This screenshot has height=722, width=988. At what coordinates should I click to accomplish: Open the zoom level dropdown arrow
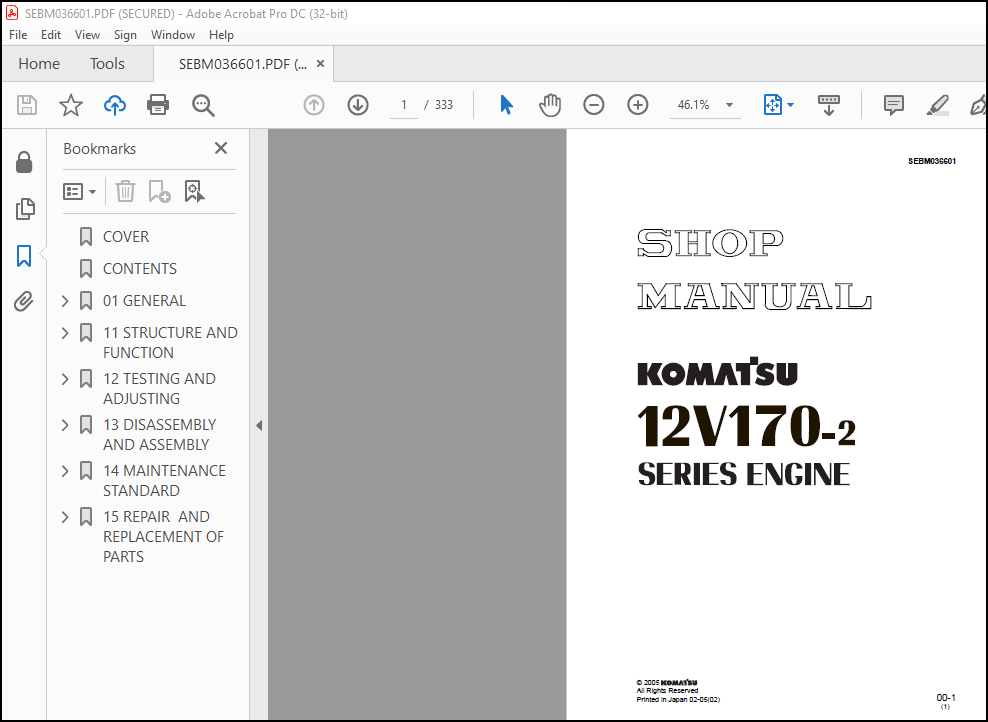729,105
